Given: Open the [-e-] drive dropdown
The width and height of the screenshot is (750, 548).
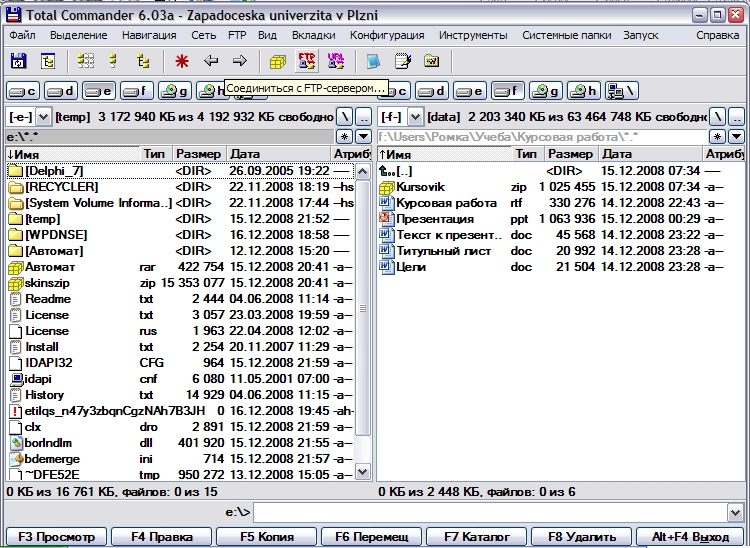Looking at the screenshot, I should [x=43, y=117].
